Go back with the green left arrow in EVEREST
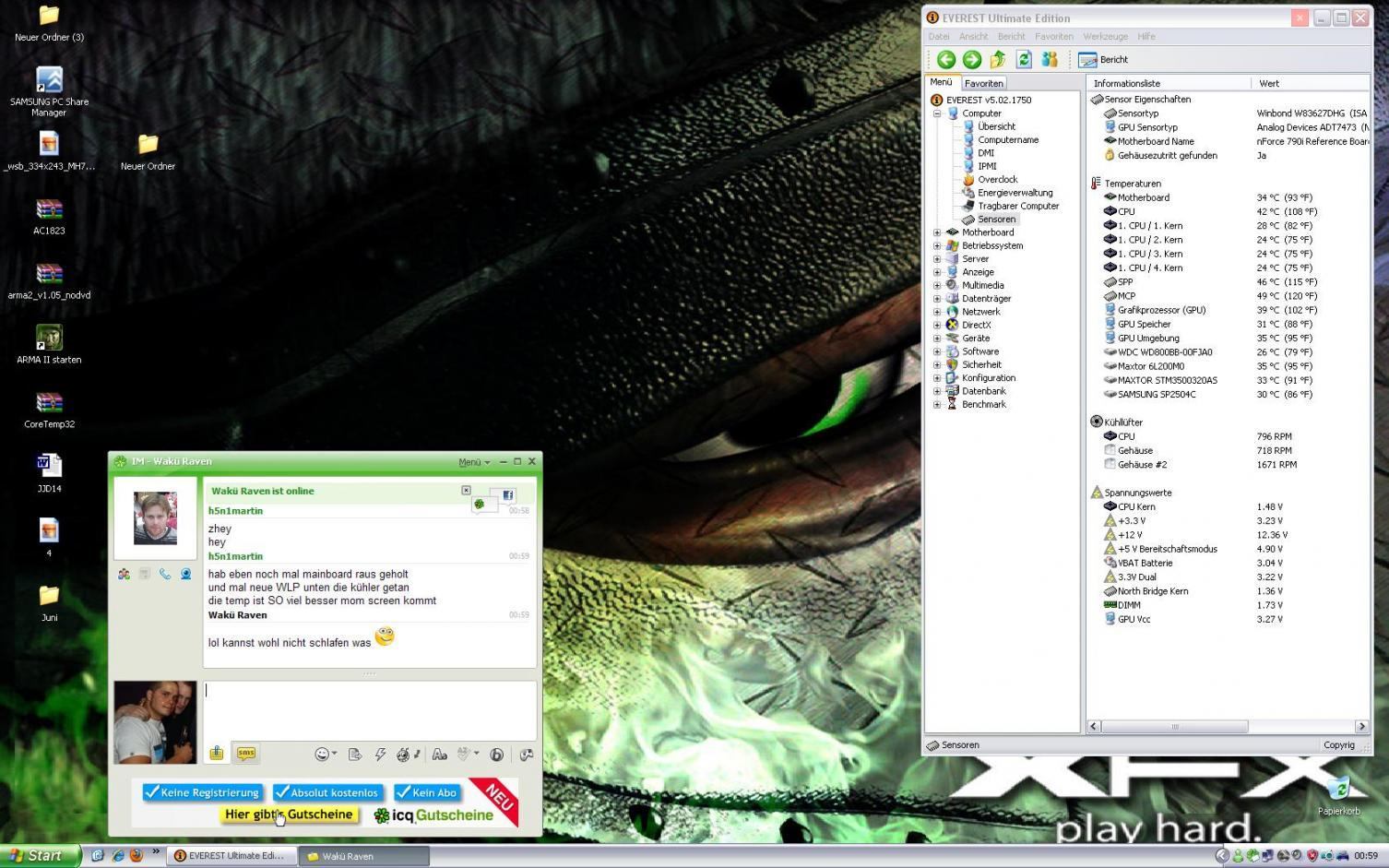The height and width of the screenshot is (868, 1389). point(945,59)
